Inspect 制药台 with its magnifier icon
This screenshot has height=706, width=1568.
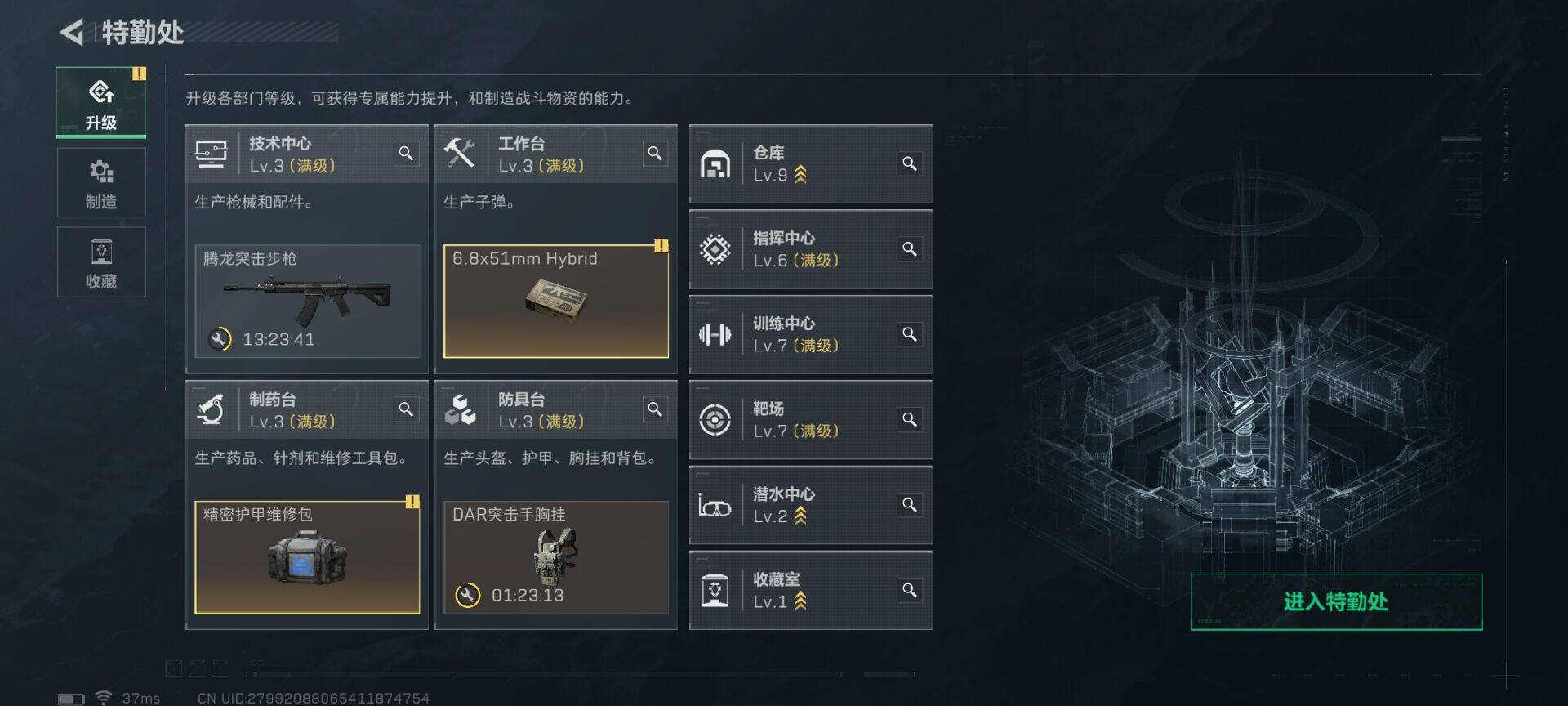pos(406,409)
